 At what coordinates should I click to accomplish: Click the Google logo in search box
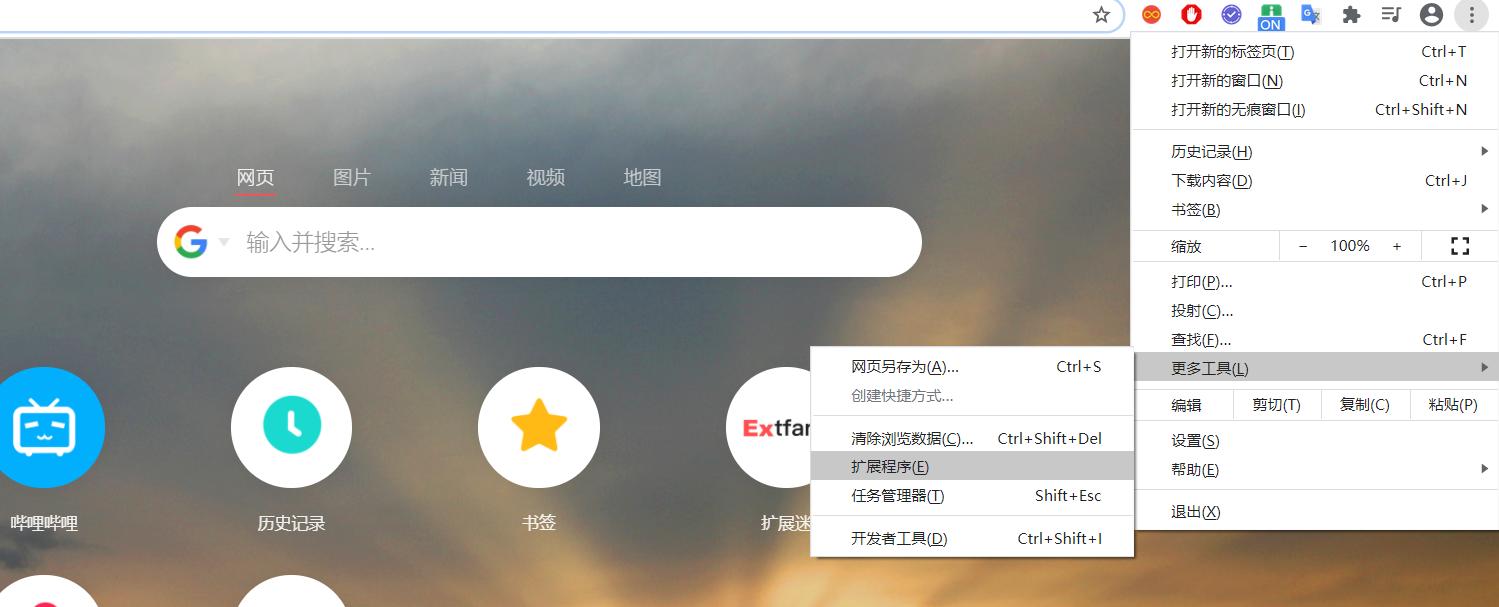click(x=191, y=242)
